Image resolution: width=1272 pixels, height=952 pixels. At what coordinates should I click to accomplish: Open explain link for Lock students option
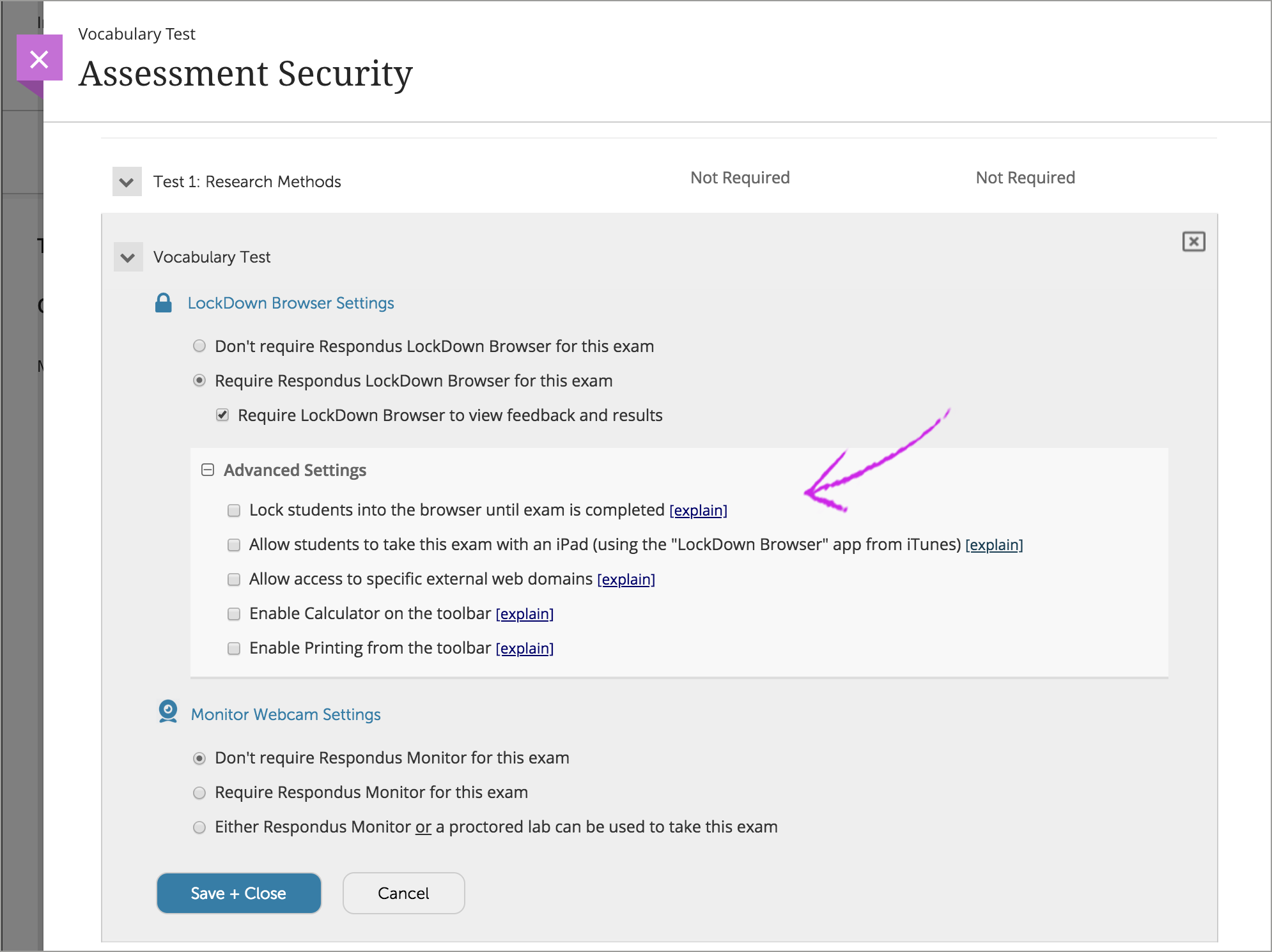point(698,511)
